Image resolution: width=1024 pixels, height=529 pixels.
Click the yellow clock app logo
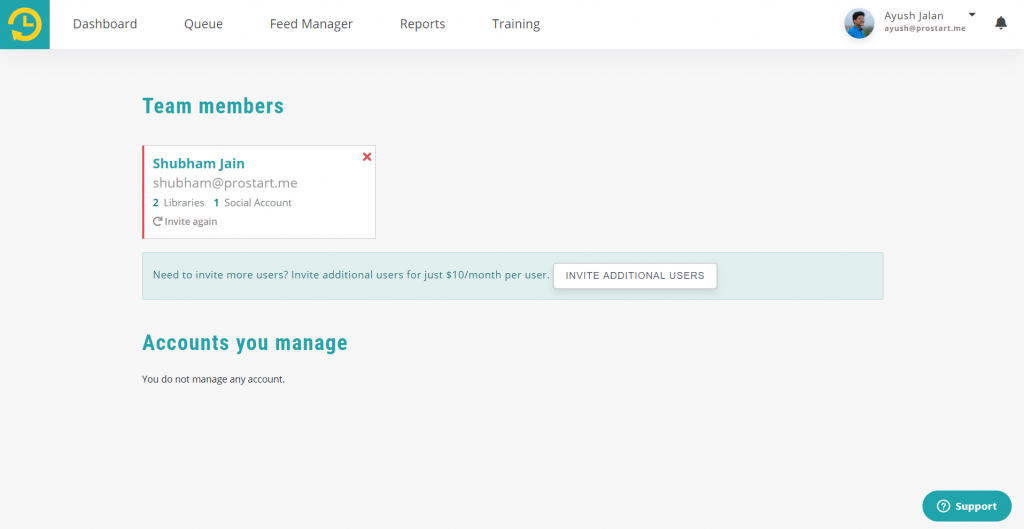tap(25, 24)
